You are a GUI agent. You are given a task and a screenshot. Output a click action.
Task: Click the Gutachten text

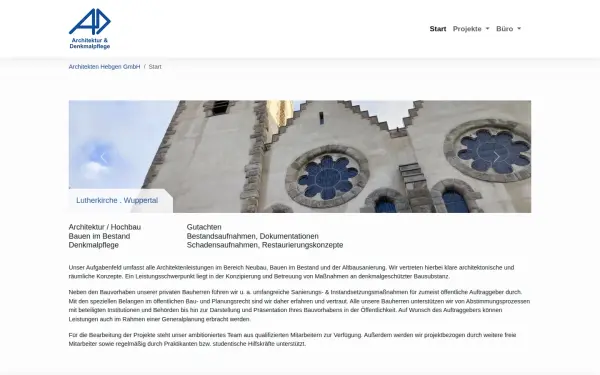coord(204,227)
